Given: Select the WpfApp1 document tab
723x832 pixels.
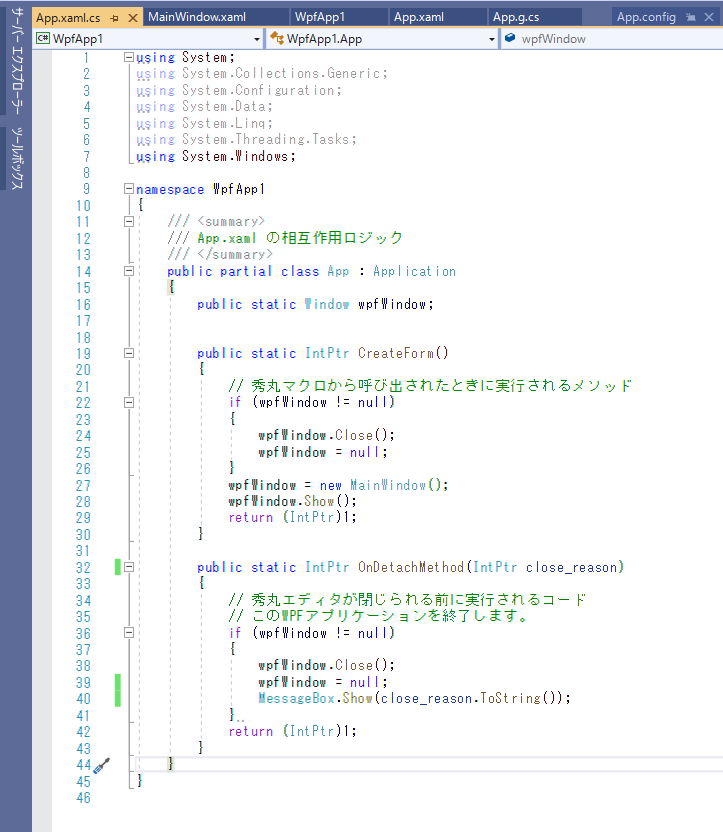Looking at the screenshot, I should click(x=320, y=17).
